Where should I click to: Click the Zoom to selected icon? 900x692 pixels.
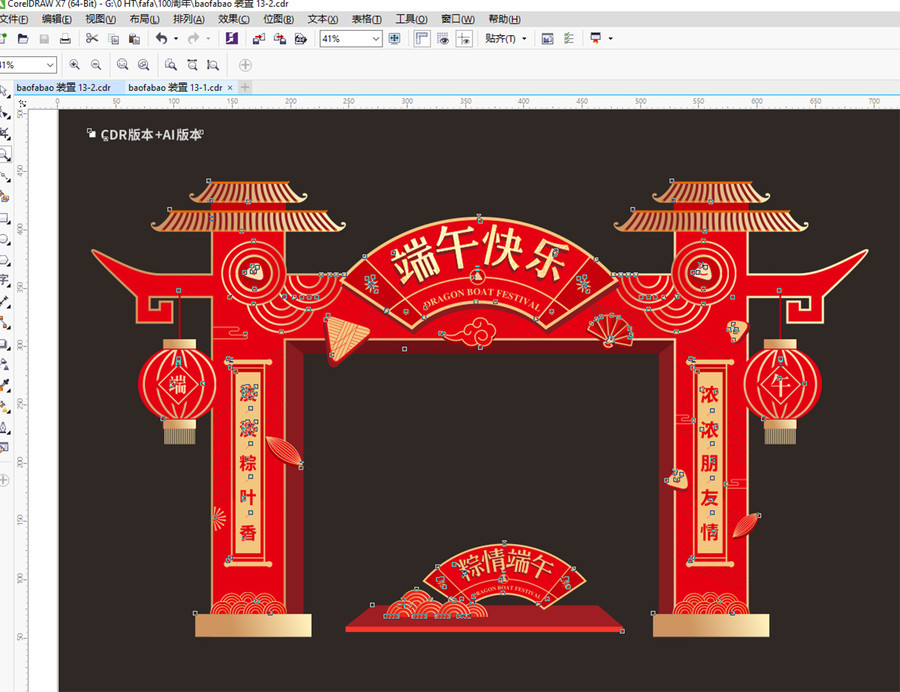coord(122,65)
